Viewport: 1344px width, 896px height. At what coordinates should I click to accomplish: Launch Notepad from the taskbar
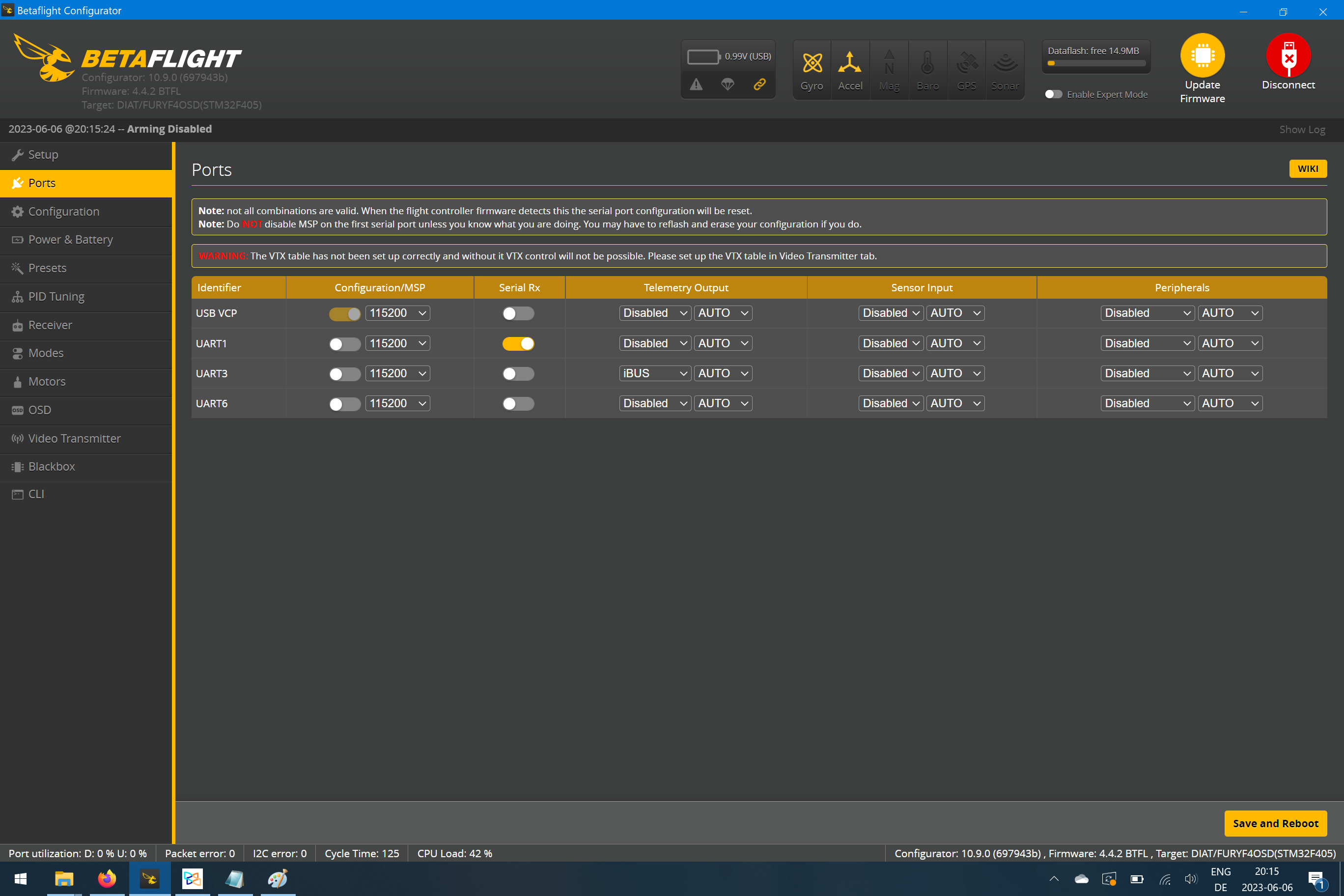pyautogui.click(x=235, y=878)
